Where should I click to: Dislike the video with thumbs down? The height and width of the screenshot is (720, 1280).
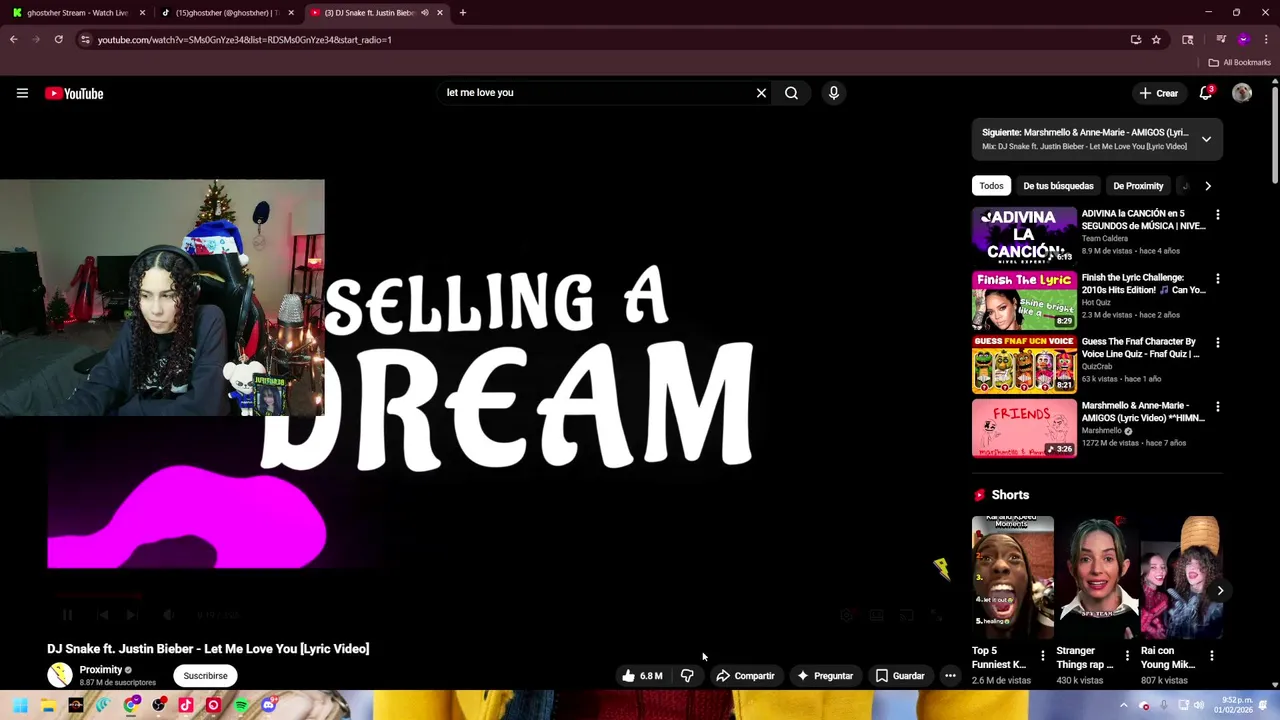pyautogui.click(x=687, y=676)
